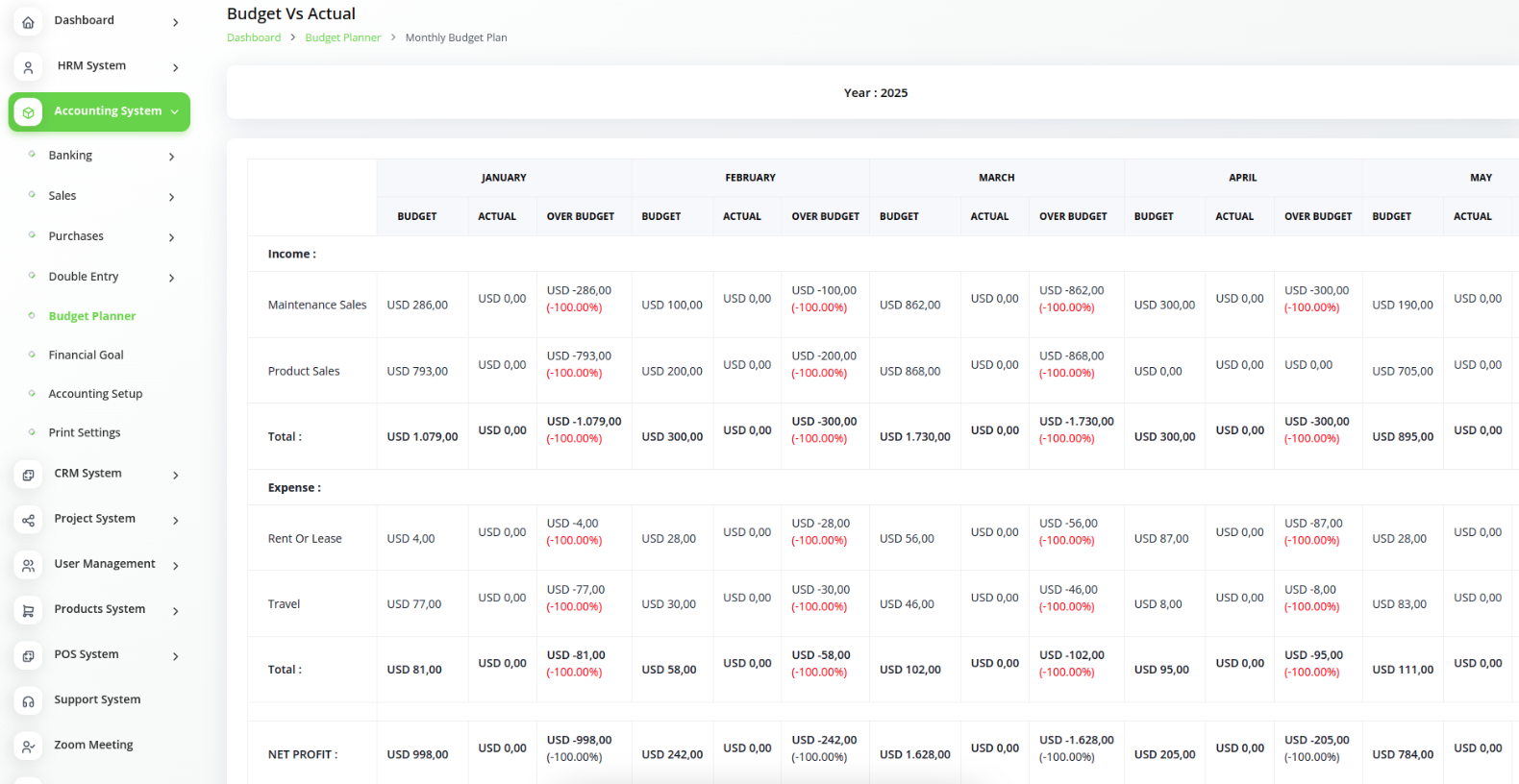Open Financial Goal menu item
The height and width of the screenshot is (784, 1519).
pos(86,355)
